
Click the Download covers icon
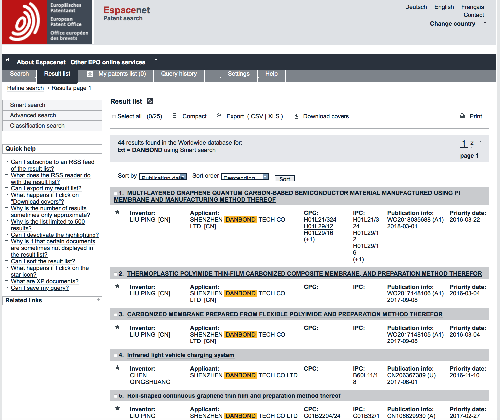(296, 116)
